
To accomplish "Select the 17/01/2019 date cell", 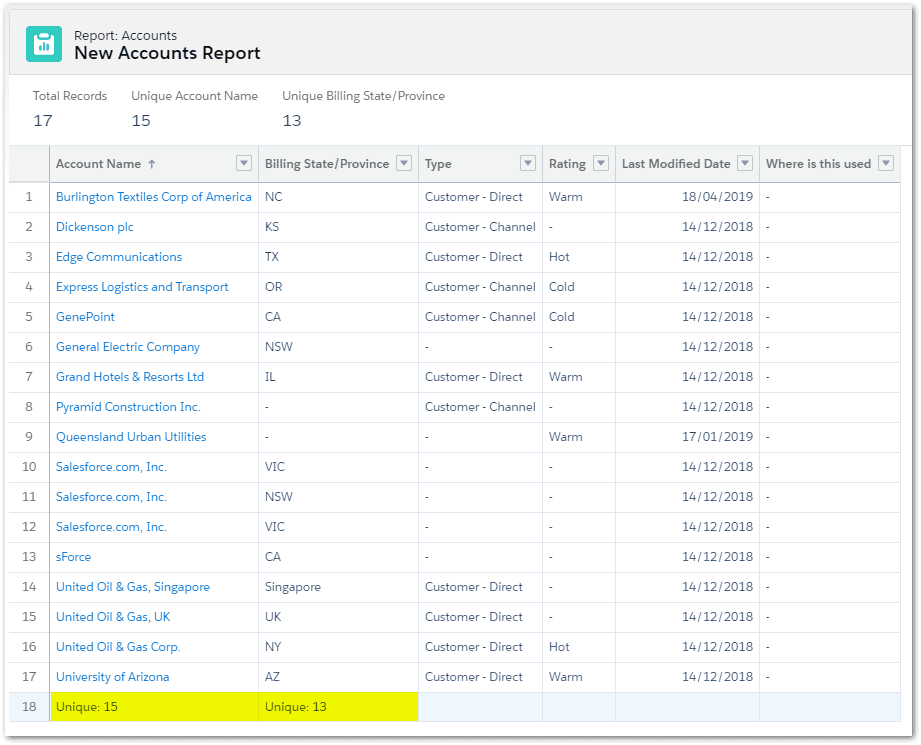I will coord(687,437).
